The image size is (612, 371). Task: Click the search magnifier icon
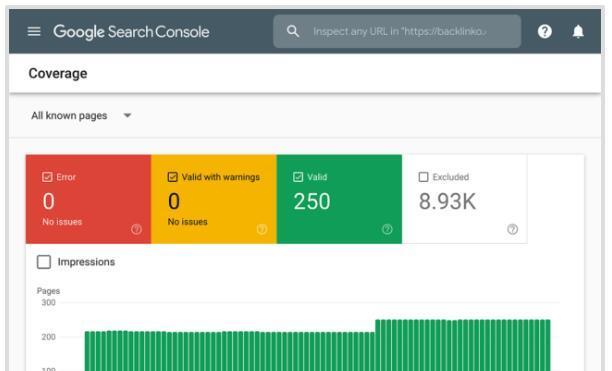pyautogui.click(x=293, y=31)
